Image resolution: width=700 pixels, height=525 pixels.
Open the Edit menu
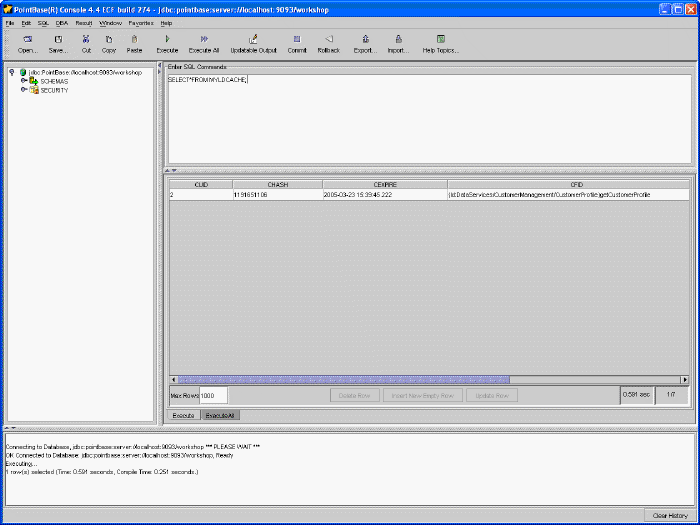26,23
